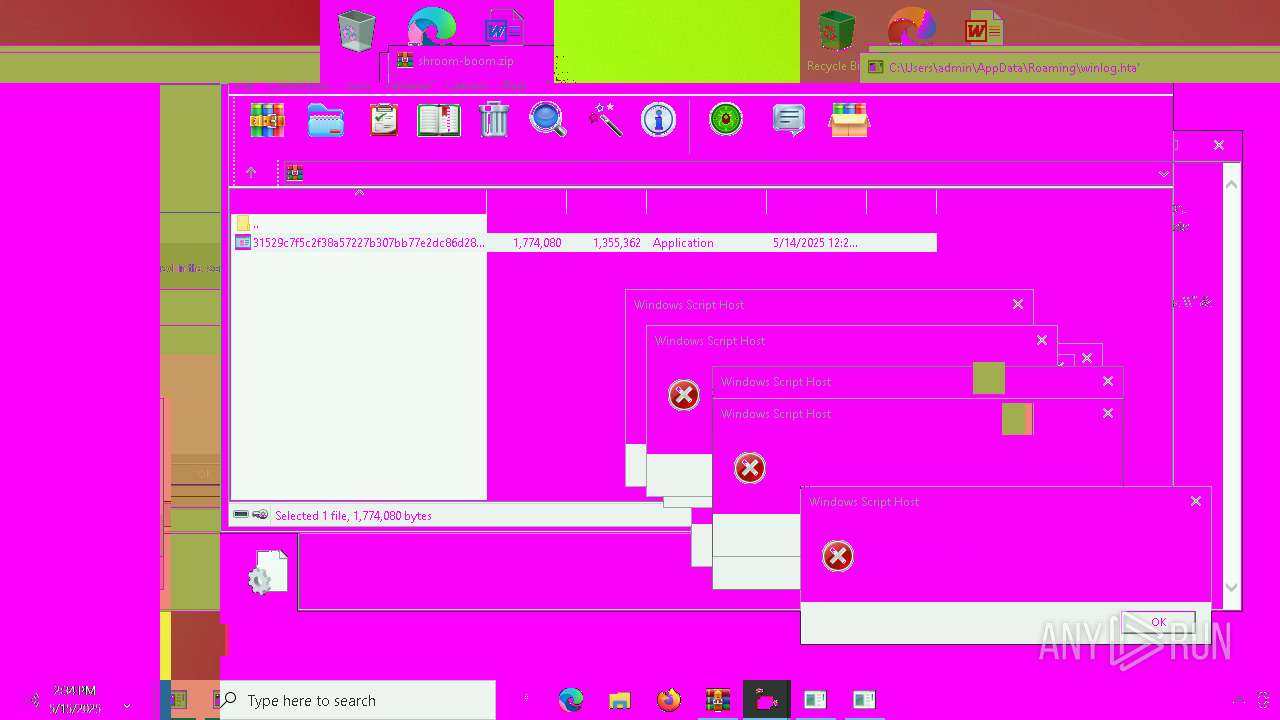Open the WinRAR Comment speech-bubble icon
The width and height of the screenshot is (1280, 720).
[x=789, y=121]
